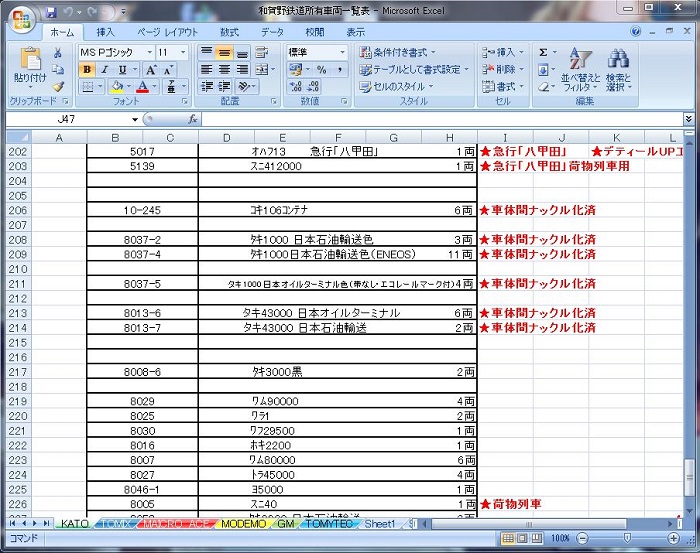The height and width of the screenshot is (553, 700).
Task: Click 書式 format cells button
Action: pyautogui.click(x=503, y=86)
